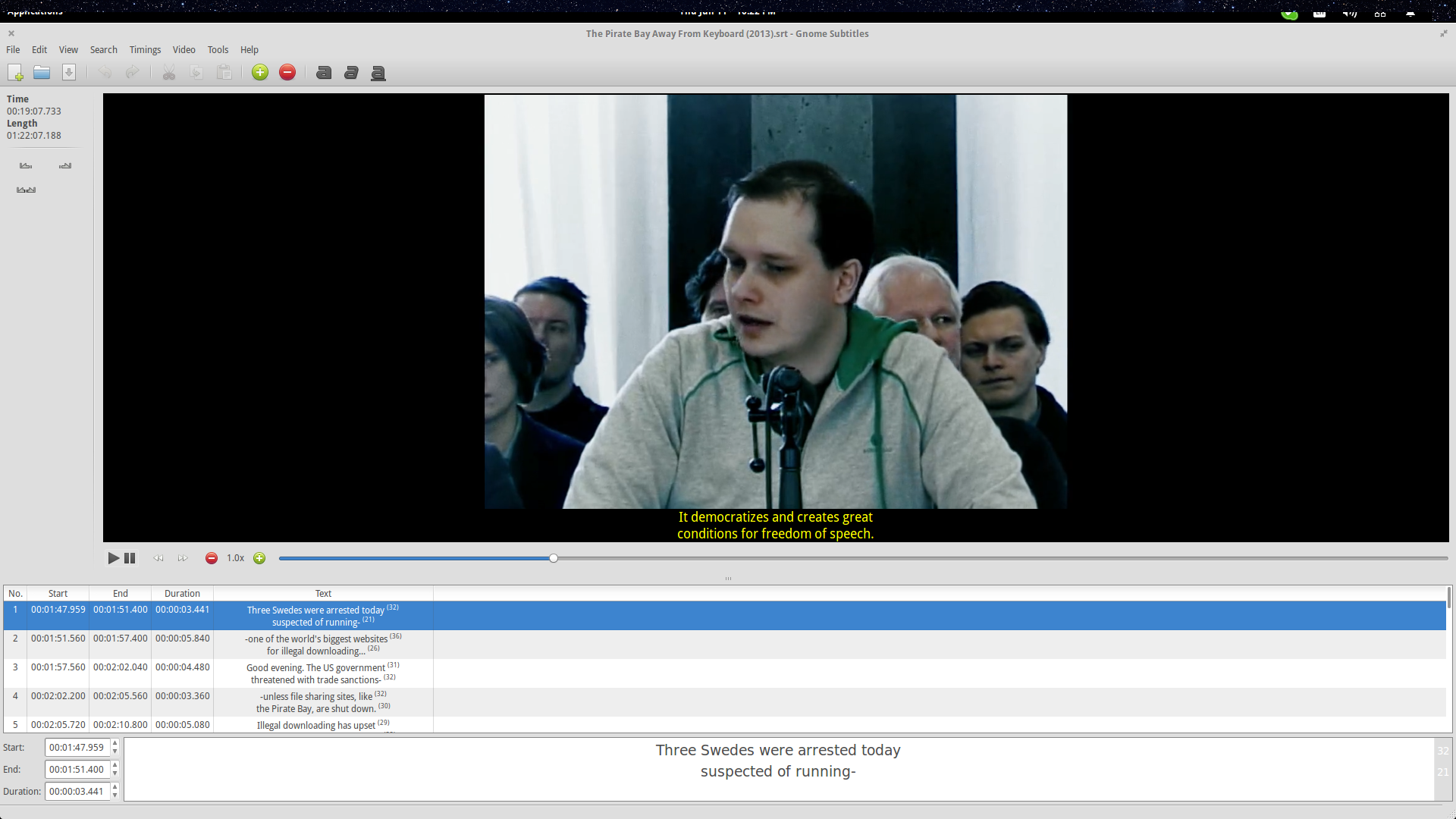Open a subtitle file with folder icon
Screen dimensions: 1456x819
42,72
